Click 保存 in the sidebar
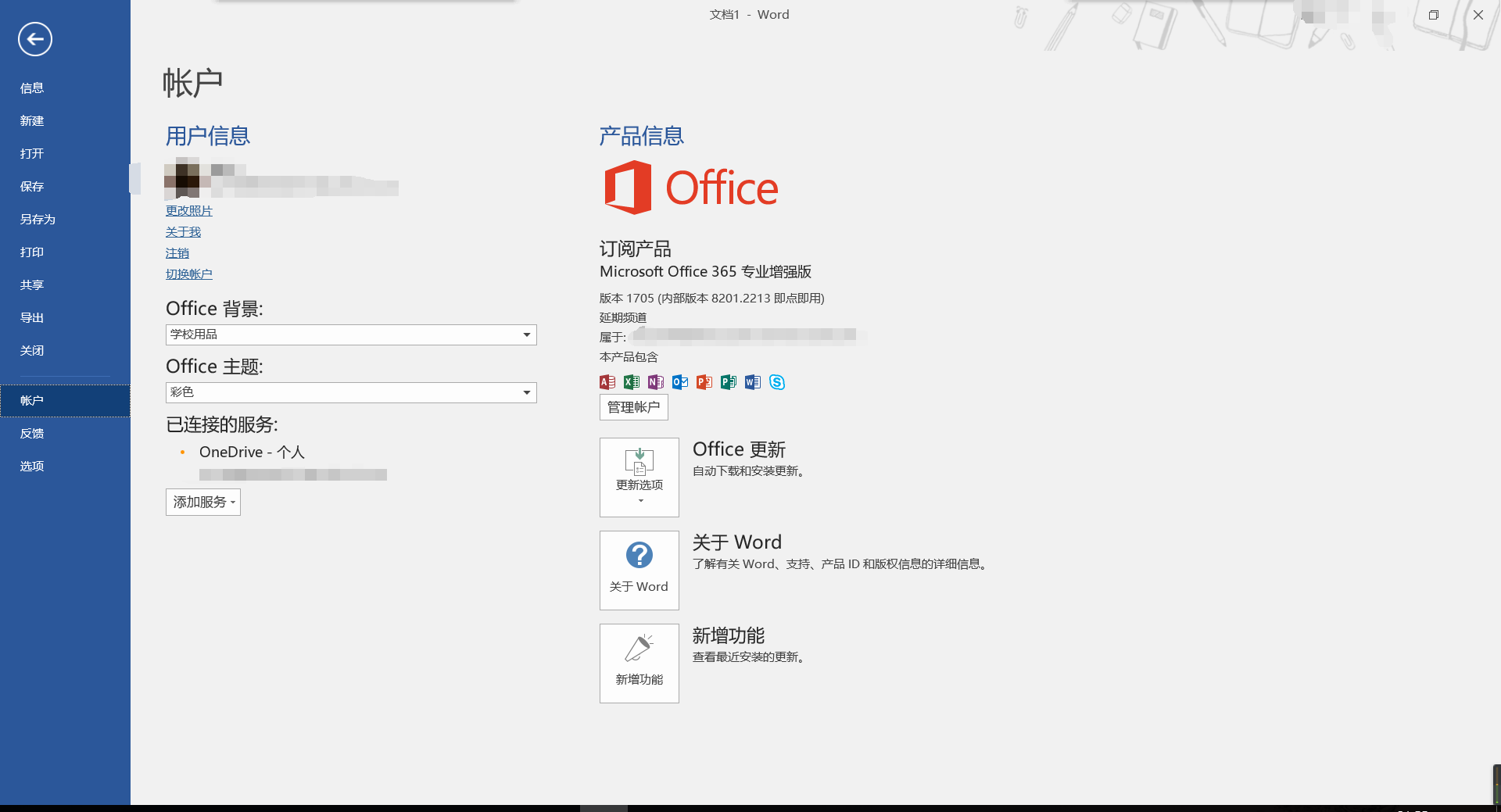 click(65, 187)
